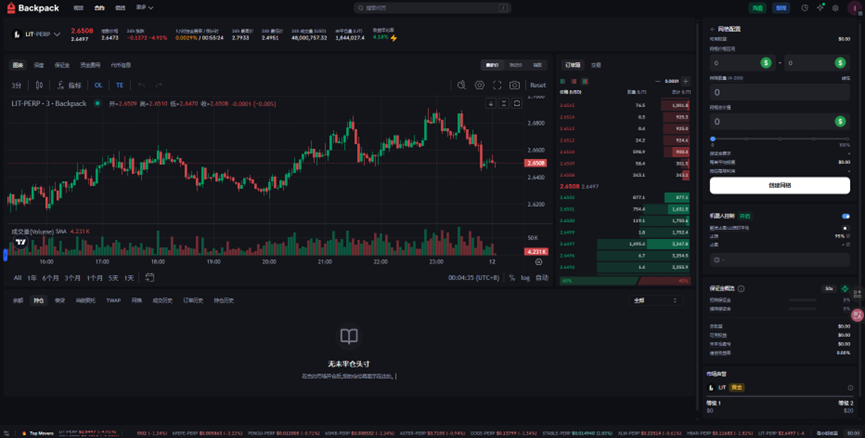Open the Backpack home logo

[x=33, y=8]
